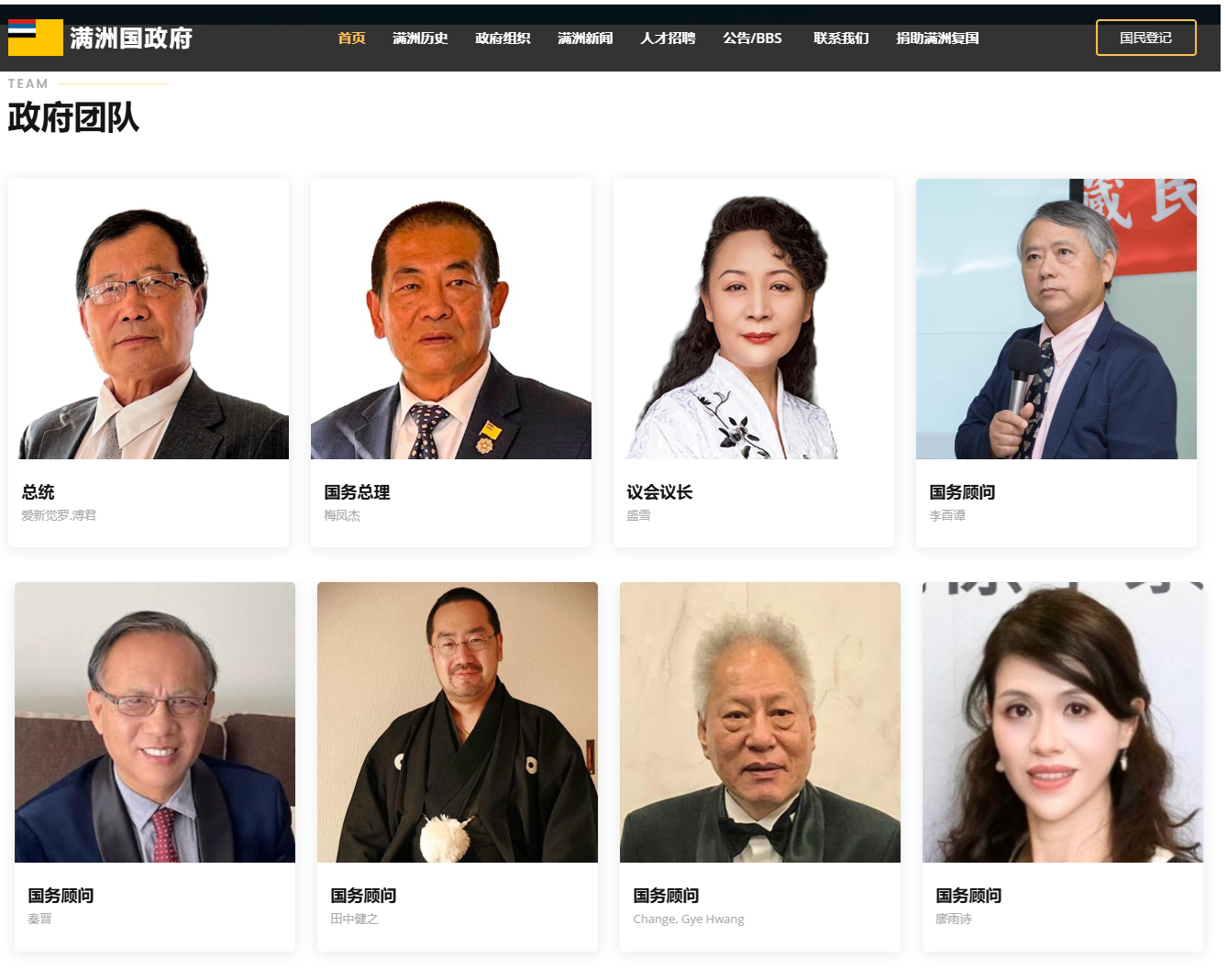Viewport: 1227px width, 980px height.
Task: Click the photo of 李酉谭 holding microphone
Action: pos(1056,319)
